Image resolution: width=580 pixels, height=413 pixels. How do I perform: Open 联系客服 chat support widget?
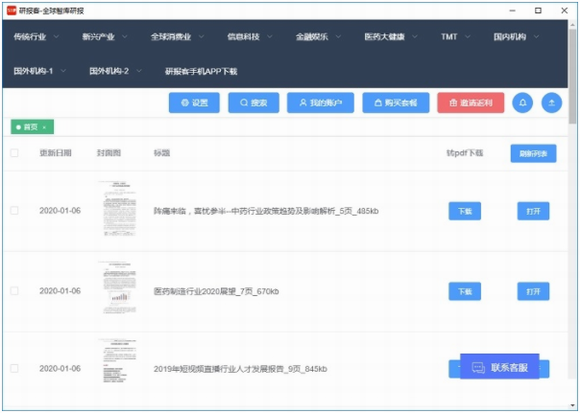click(x=499, y=367)
